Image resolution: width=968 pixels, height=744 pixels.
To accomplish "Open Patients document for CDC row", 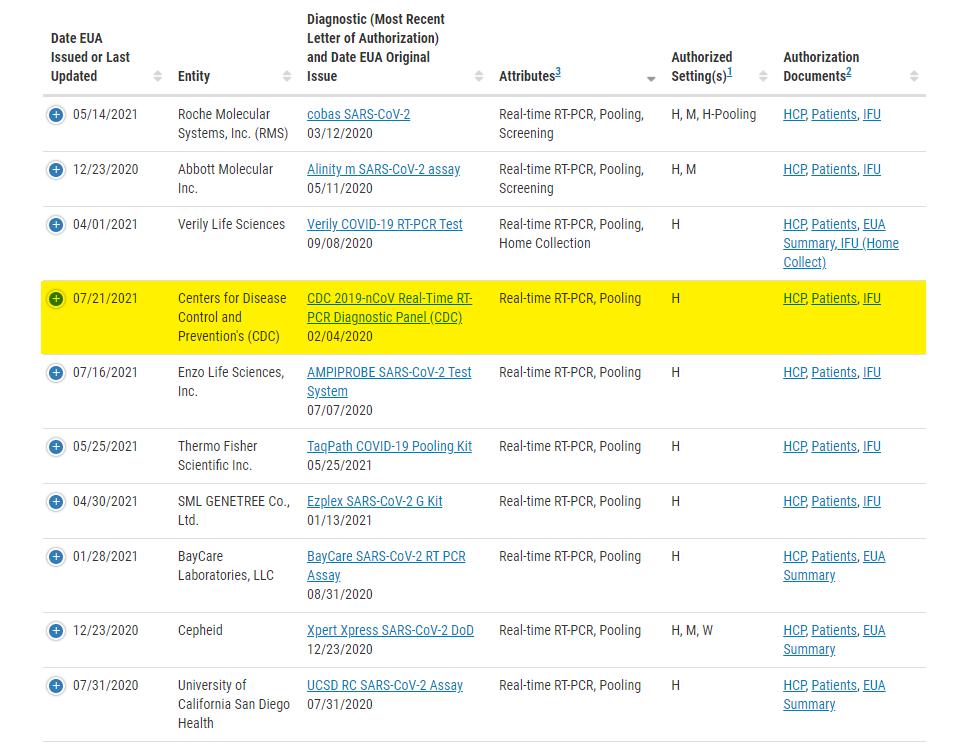I will (834, 298).
